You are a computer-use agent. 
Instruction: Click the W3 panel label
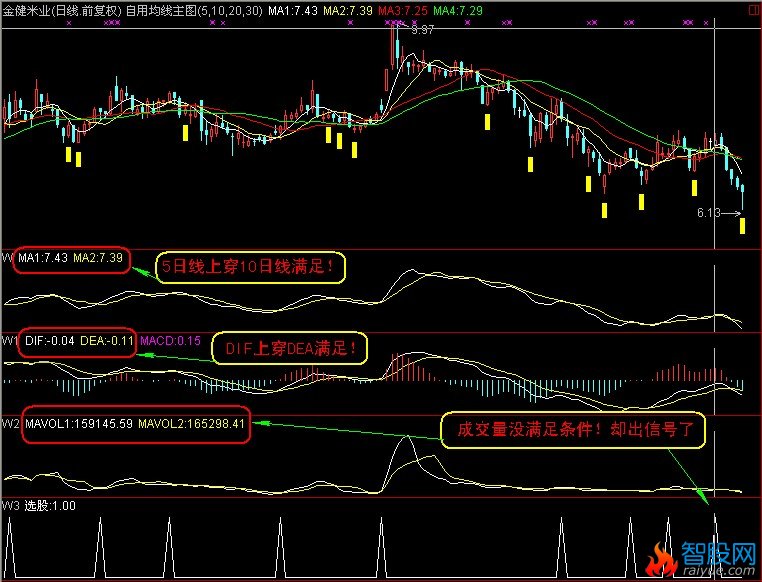point(10,506)
